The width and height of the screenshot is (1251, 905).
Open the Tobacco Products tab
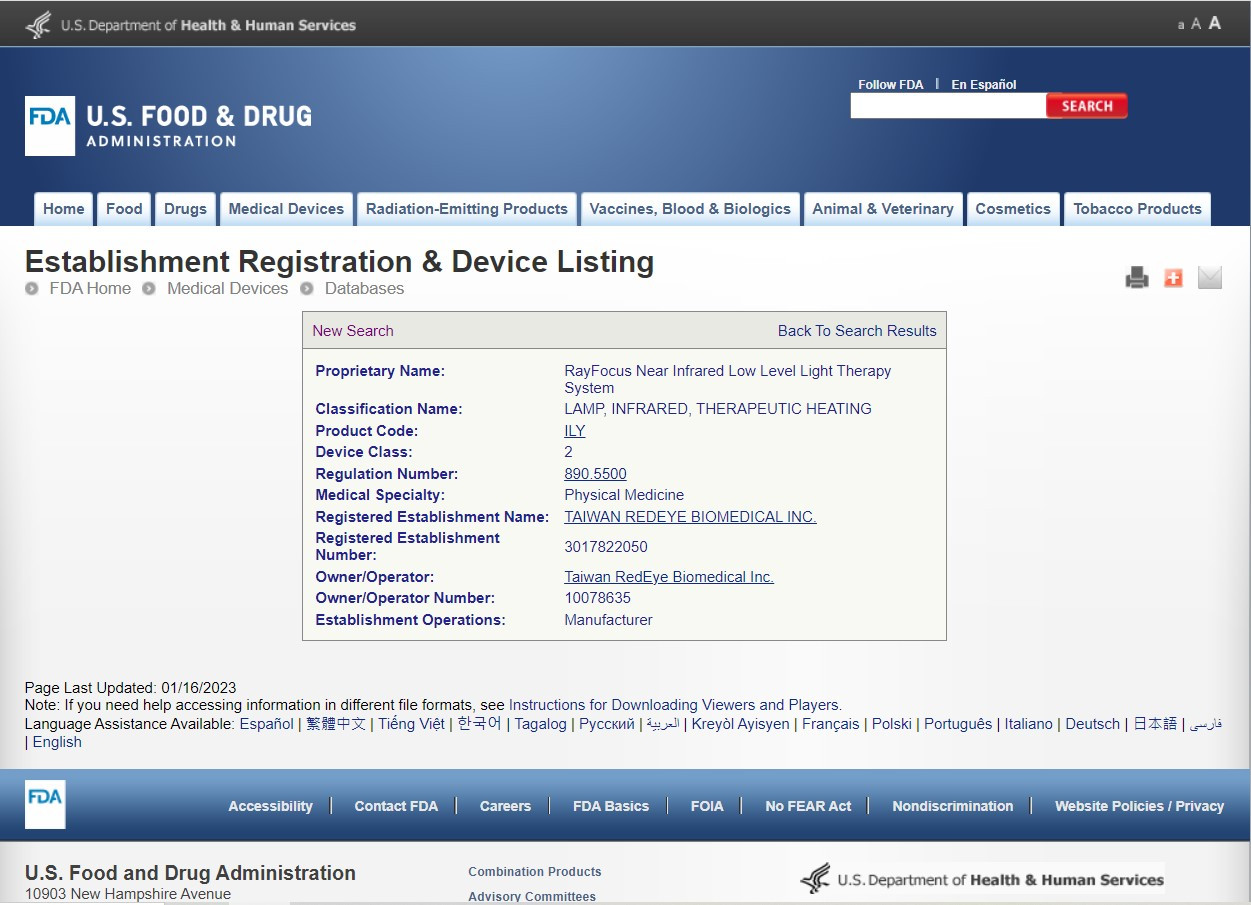(1137, 209)
